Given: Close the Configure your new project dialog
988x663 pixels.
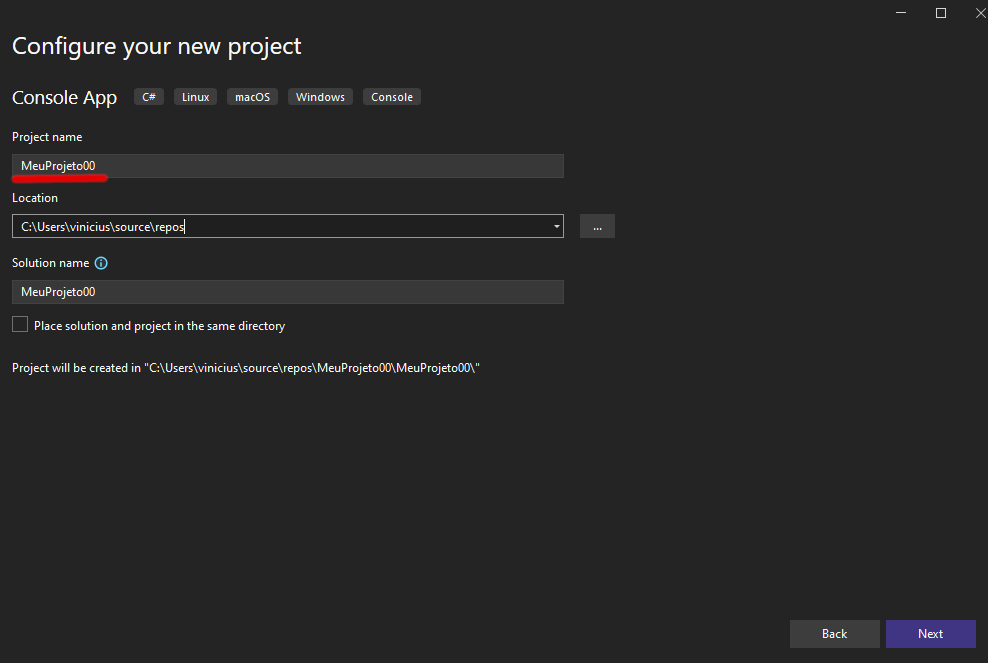Looking at the screenshot, I should click(x=979, y=13).
